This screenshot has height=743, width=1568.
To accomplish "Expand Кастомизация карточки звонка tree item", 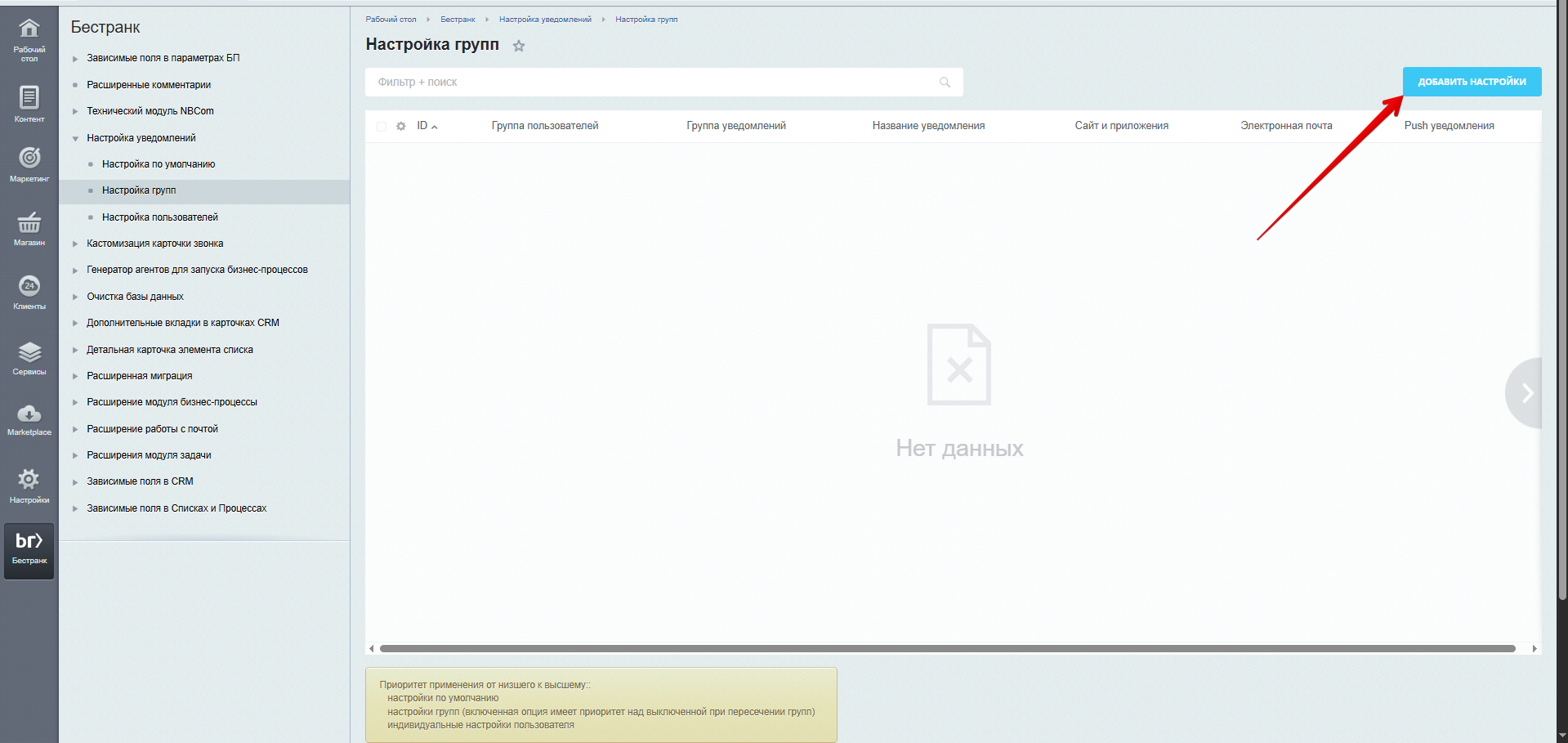I will pos(75,244).
